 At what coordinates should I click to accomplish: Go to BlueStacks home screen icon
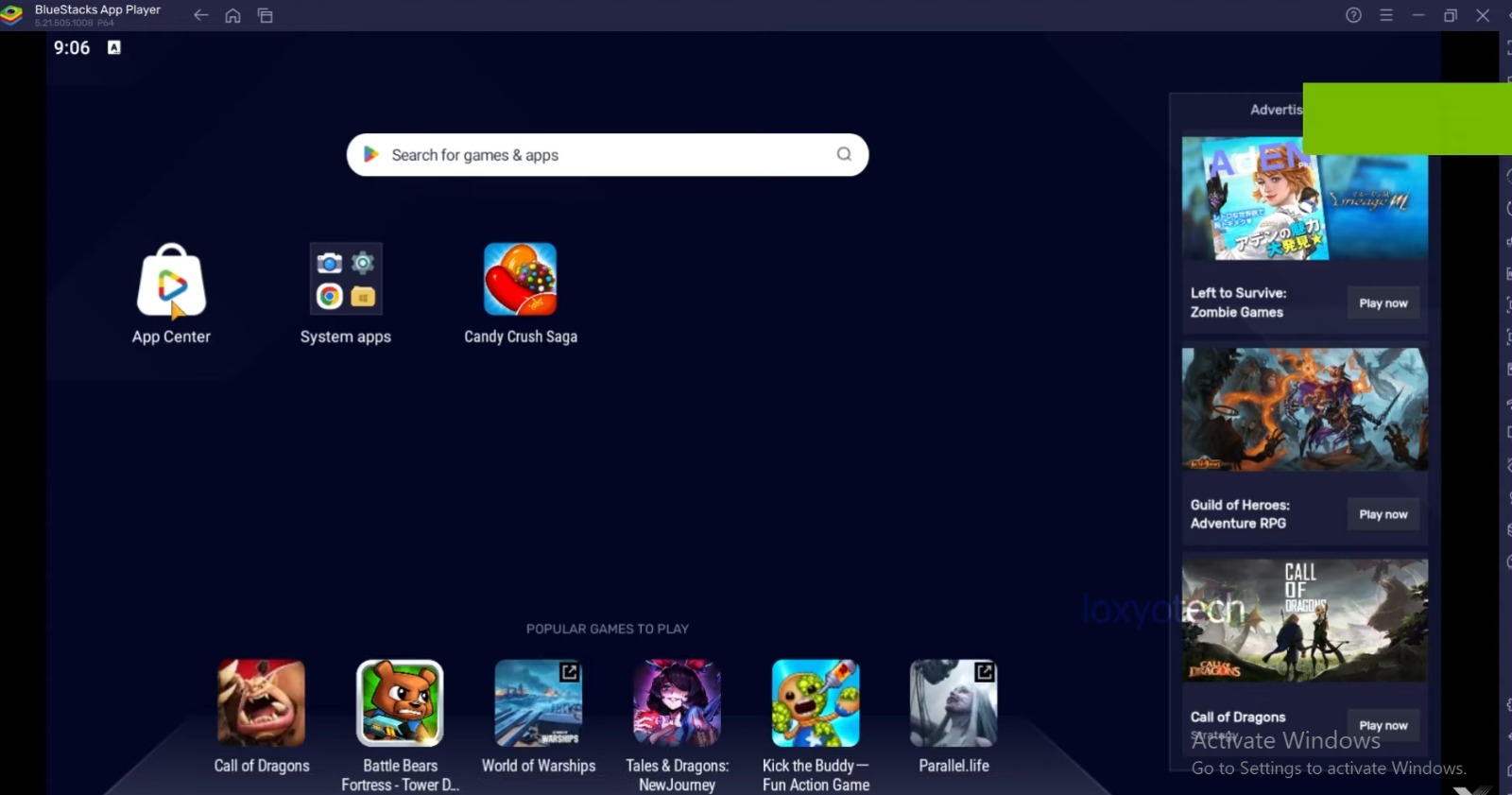point(232,15)
